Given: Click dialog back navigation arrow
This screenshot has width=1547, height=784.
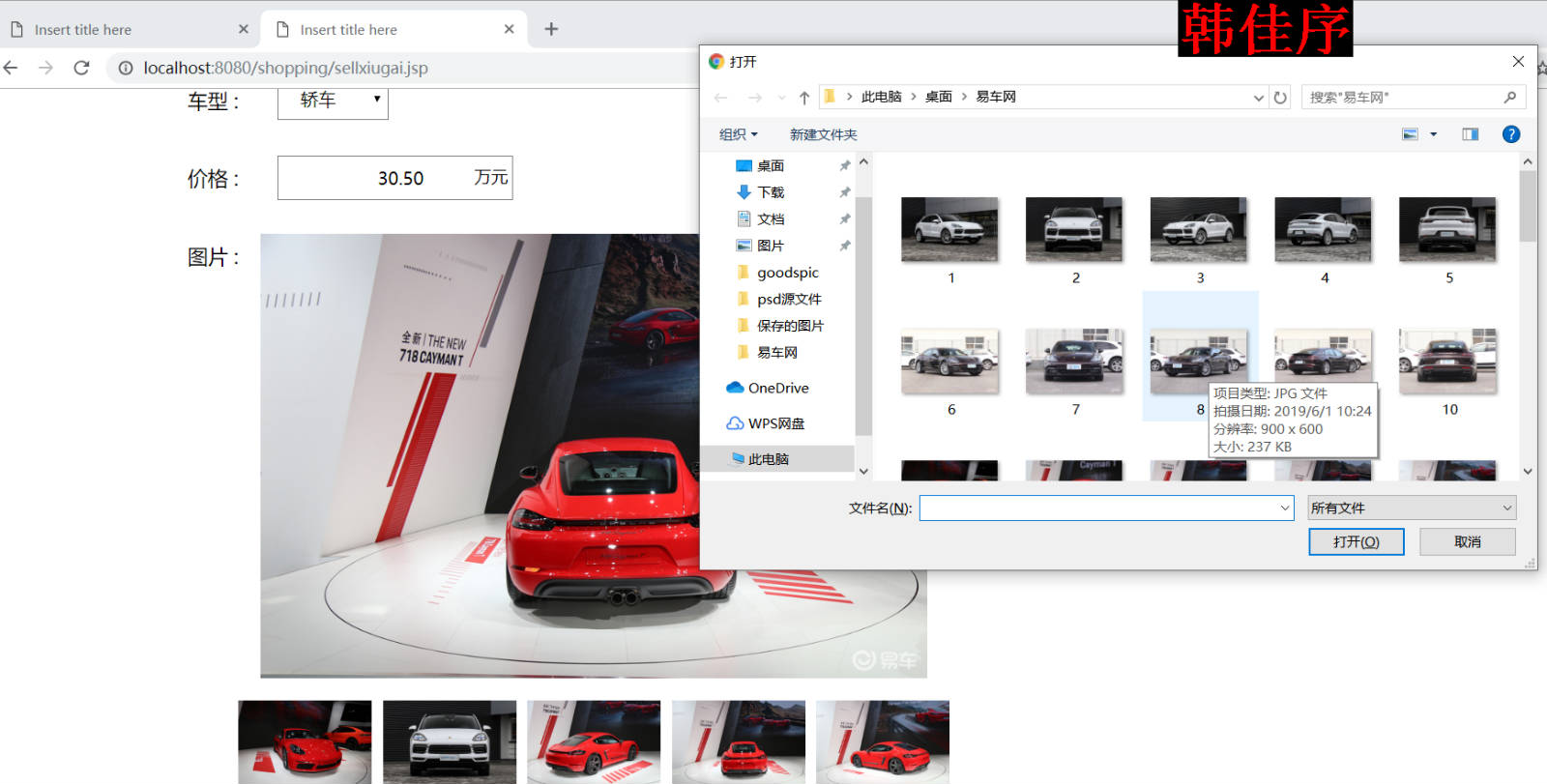Looking at the screenshot, I should tap(720, 98).
